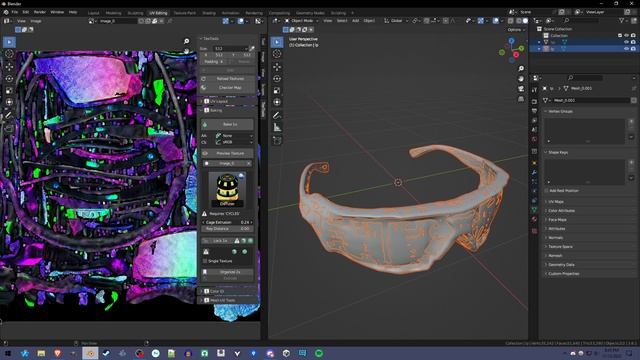
Task: Open the Image menu in the image editor
Action: coord(36,21)
